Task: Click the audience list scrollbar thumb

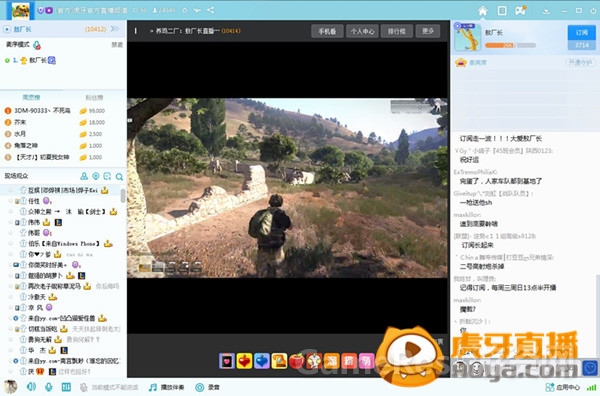Action: (123, 196)
